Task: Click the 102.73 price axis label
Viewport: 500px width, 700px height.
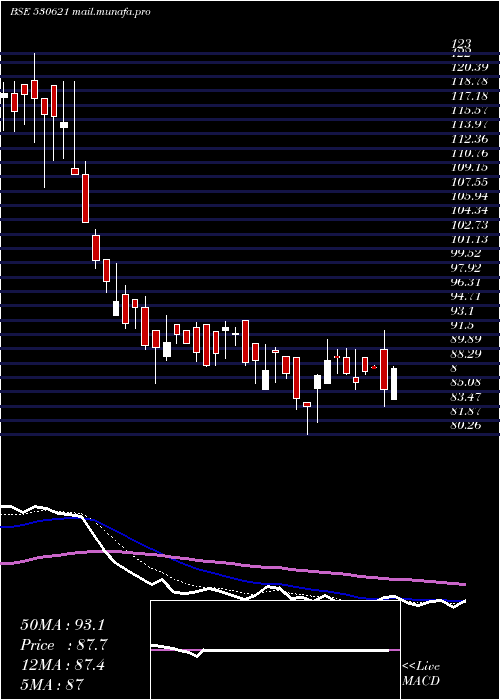Action: click(x=470, y=225)
